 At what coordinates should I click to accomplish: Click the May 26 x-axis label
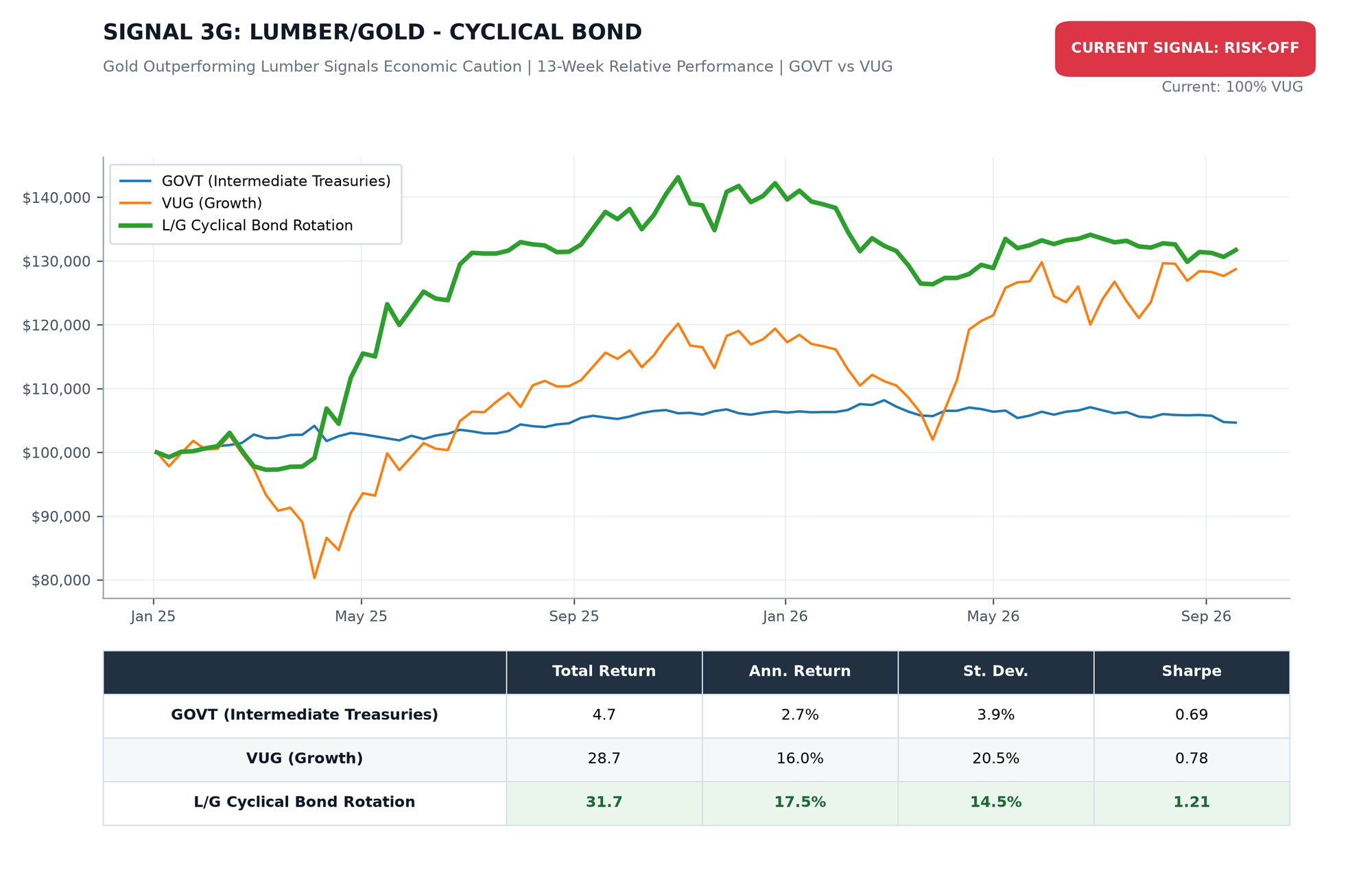tap(993, 617)
